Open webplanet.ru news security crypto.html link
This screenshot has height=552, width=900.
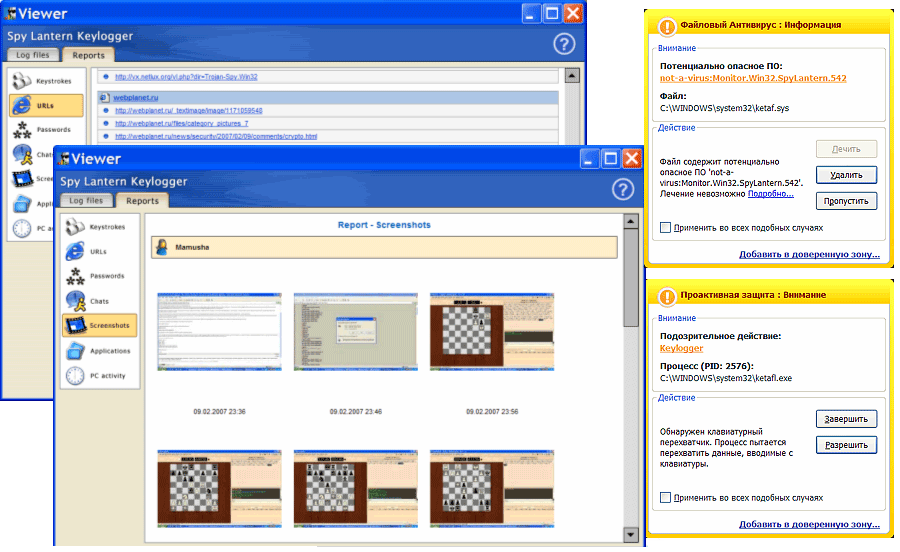(x=216, y=136)
